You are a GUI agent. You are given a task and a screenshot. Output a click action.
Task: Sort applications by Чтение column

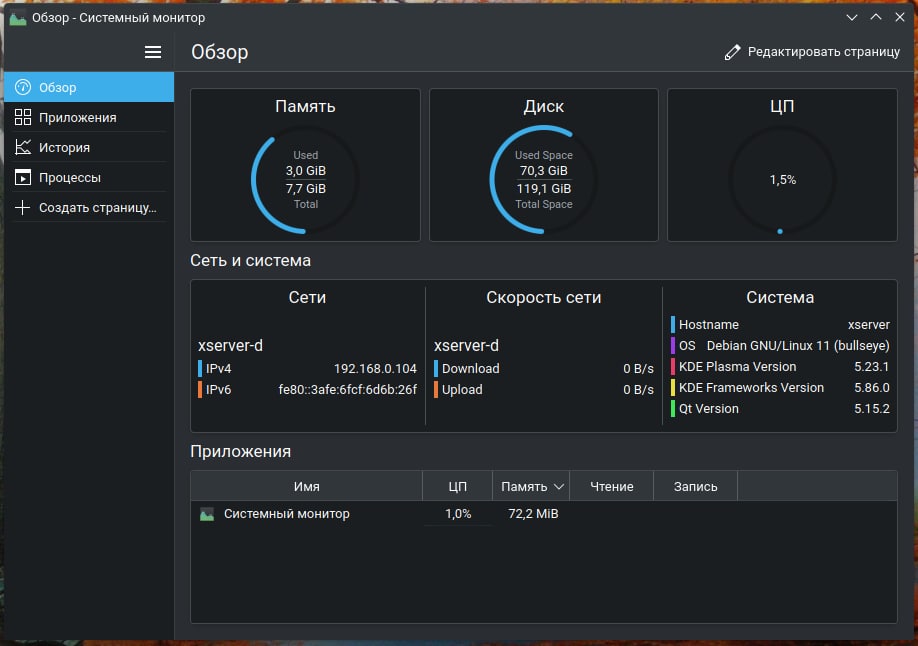(611, 486)
